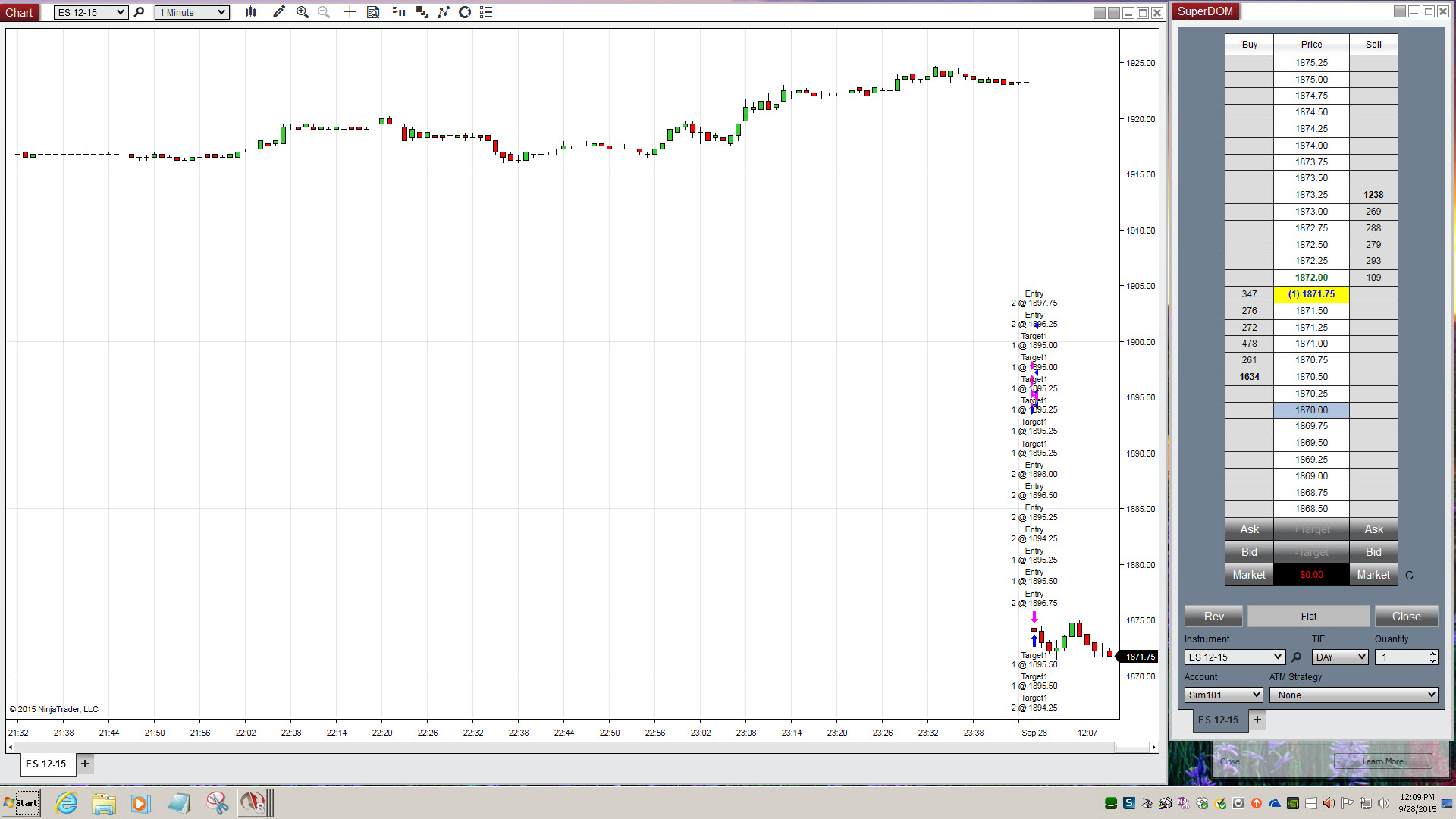Screen dimensions: 1456x819
Task: Open the chart style bars icon
Action: click(x=250, y=12)
